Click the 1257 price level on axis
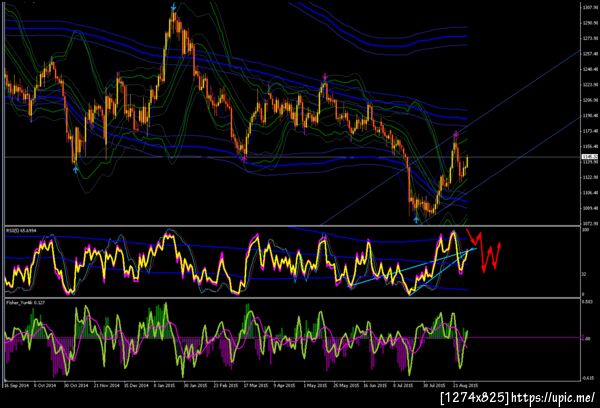This screenshot has height=408, width=600. [590, 54]
